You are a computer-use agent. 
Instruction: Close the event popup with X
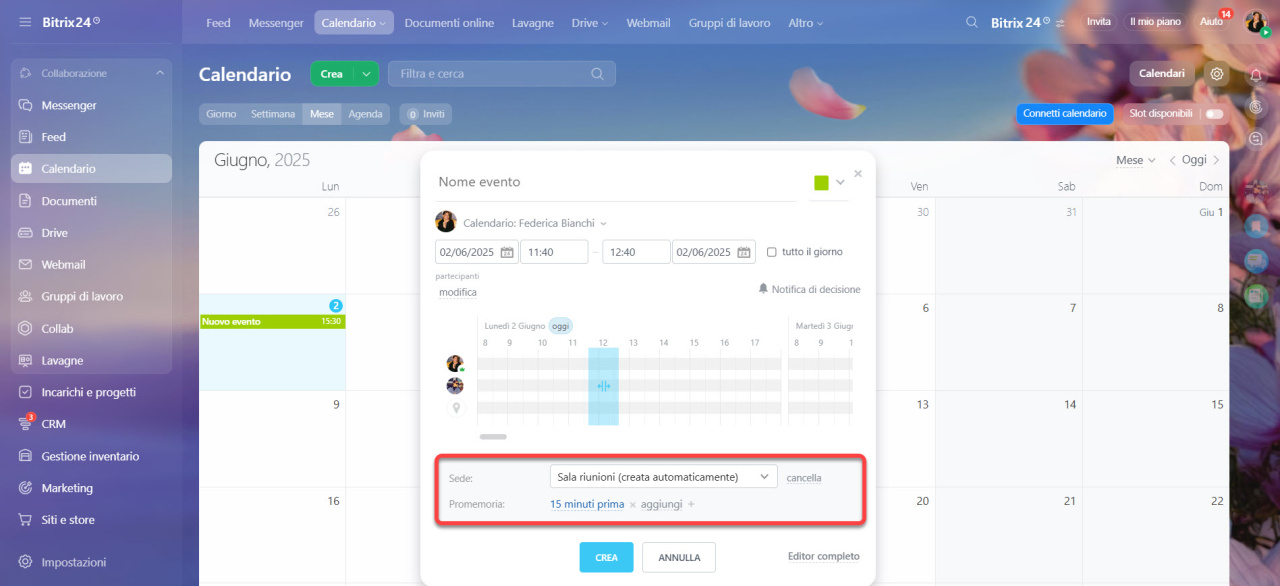[x=858, y=174]
